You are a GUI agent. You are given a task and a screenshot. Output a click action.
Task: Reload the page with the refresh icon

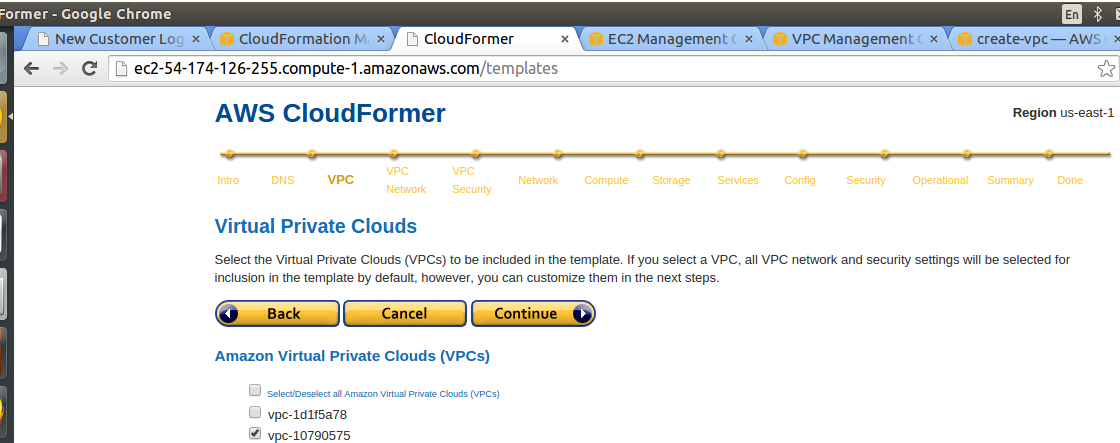[x=89, y=69]
